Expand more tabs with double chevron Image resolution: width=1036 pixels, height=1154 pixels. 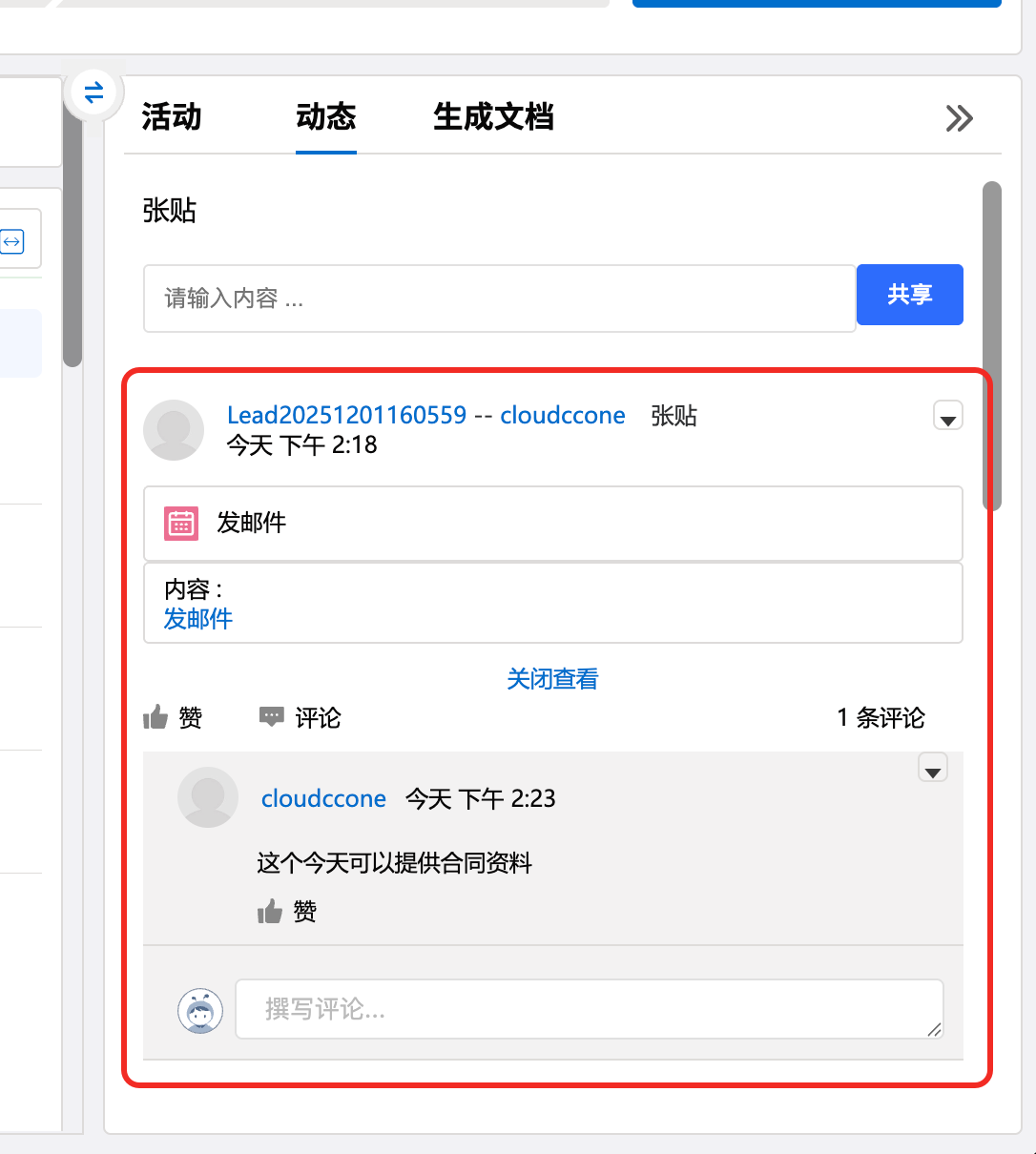[x=959, y=118]
